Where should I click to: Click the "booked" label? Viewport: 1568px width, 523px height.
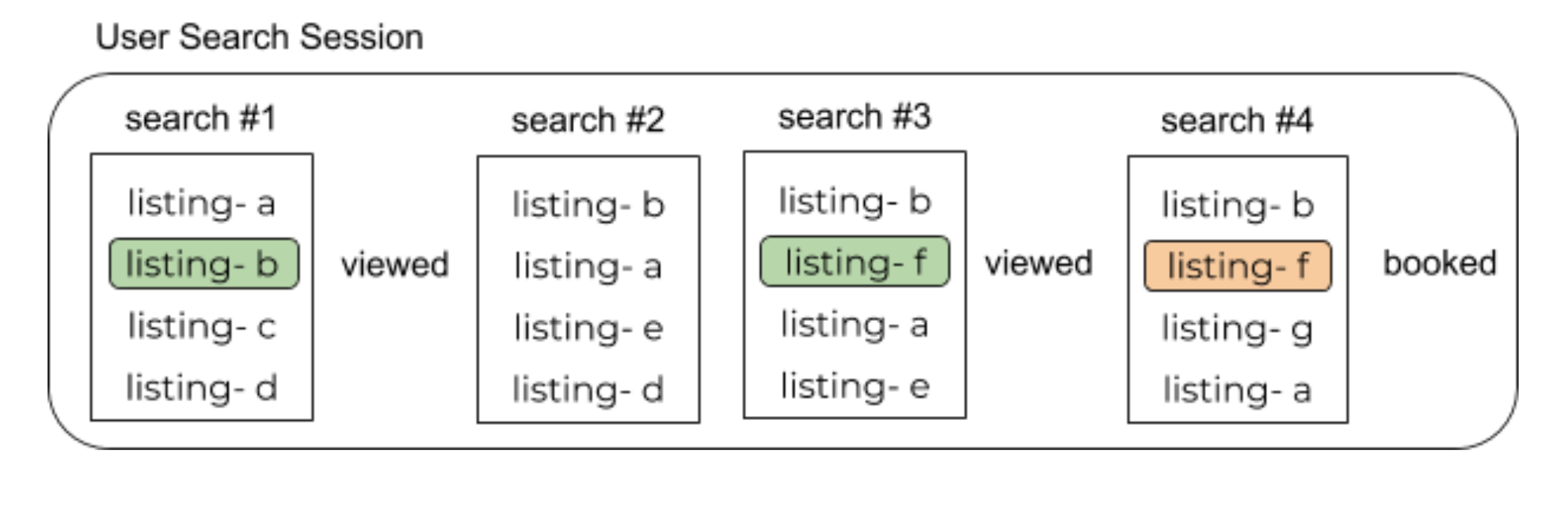pos(1439,263)
